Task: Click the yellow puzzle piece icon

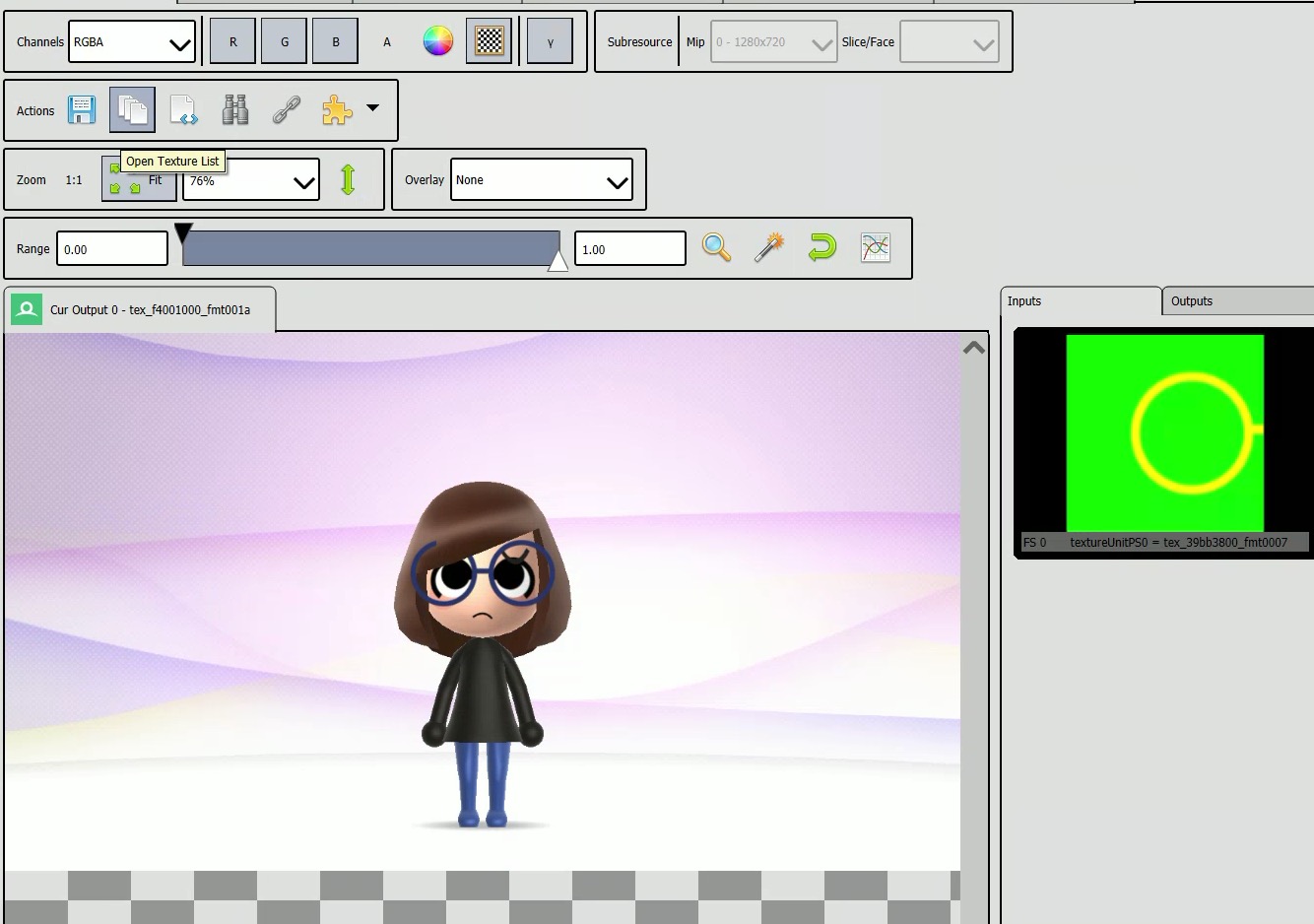Action: coord(337,110)
